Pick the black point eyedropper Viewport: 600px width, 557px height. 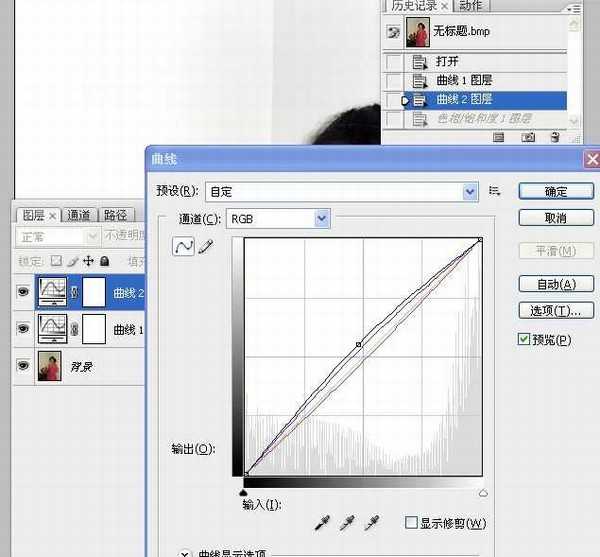pyautogui.click(x=323, y=522)
